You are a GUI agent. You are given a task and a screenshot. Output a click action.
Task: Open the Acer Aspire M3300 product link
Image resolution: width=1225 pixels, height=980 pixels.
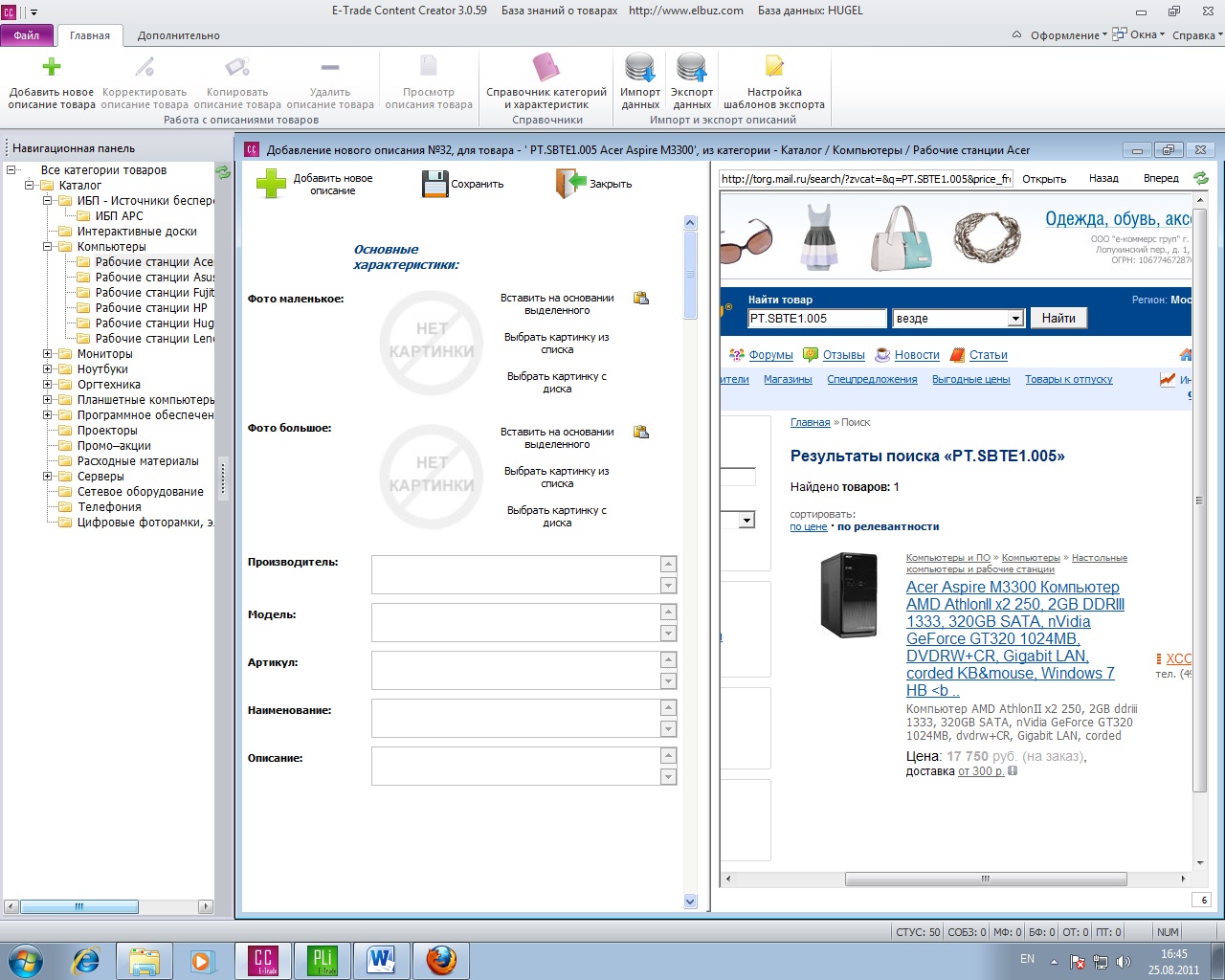click(1014, 638)
